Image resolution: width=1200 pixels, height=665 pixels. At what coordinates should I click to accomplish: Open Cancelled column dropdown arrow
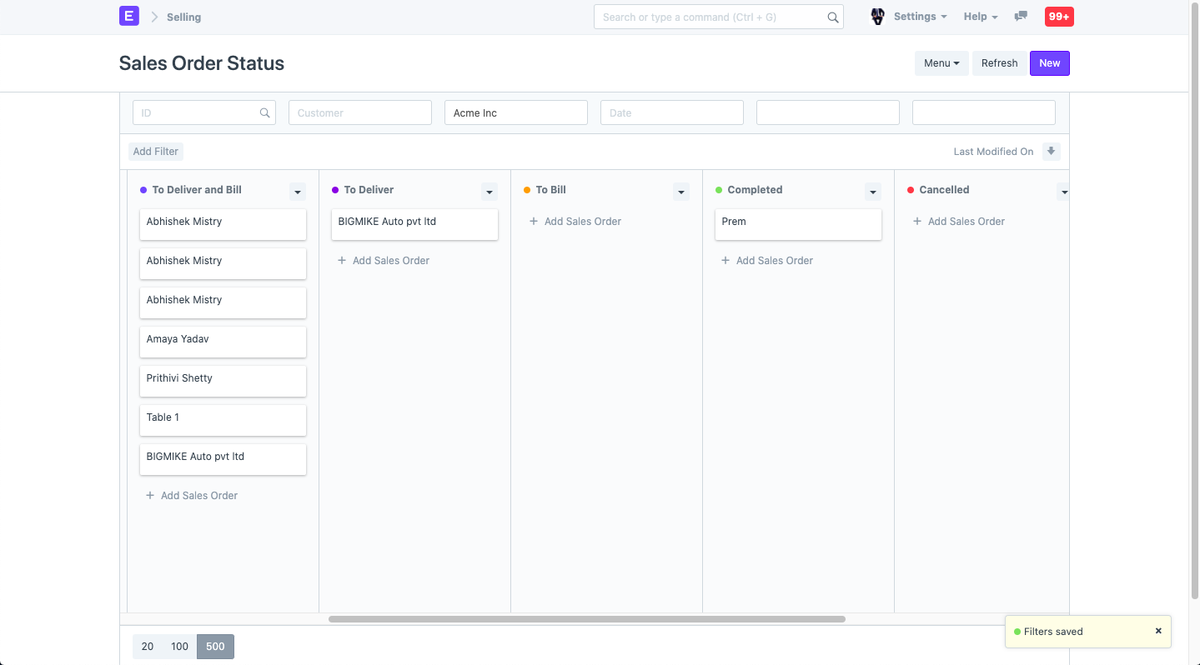point(1063,192)
